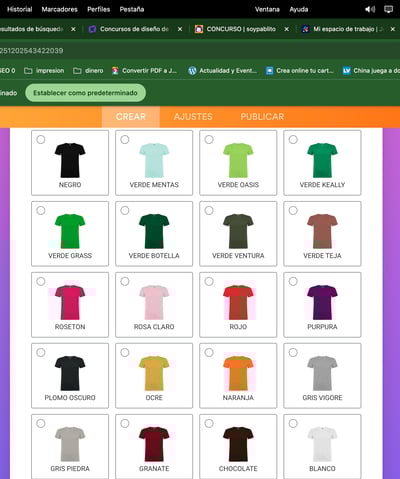The width and height of the screenshot is (400, 479).
Task: Click the black NEGRO t-shirt image
Action: point(70,160)
